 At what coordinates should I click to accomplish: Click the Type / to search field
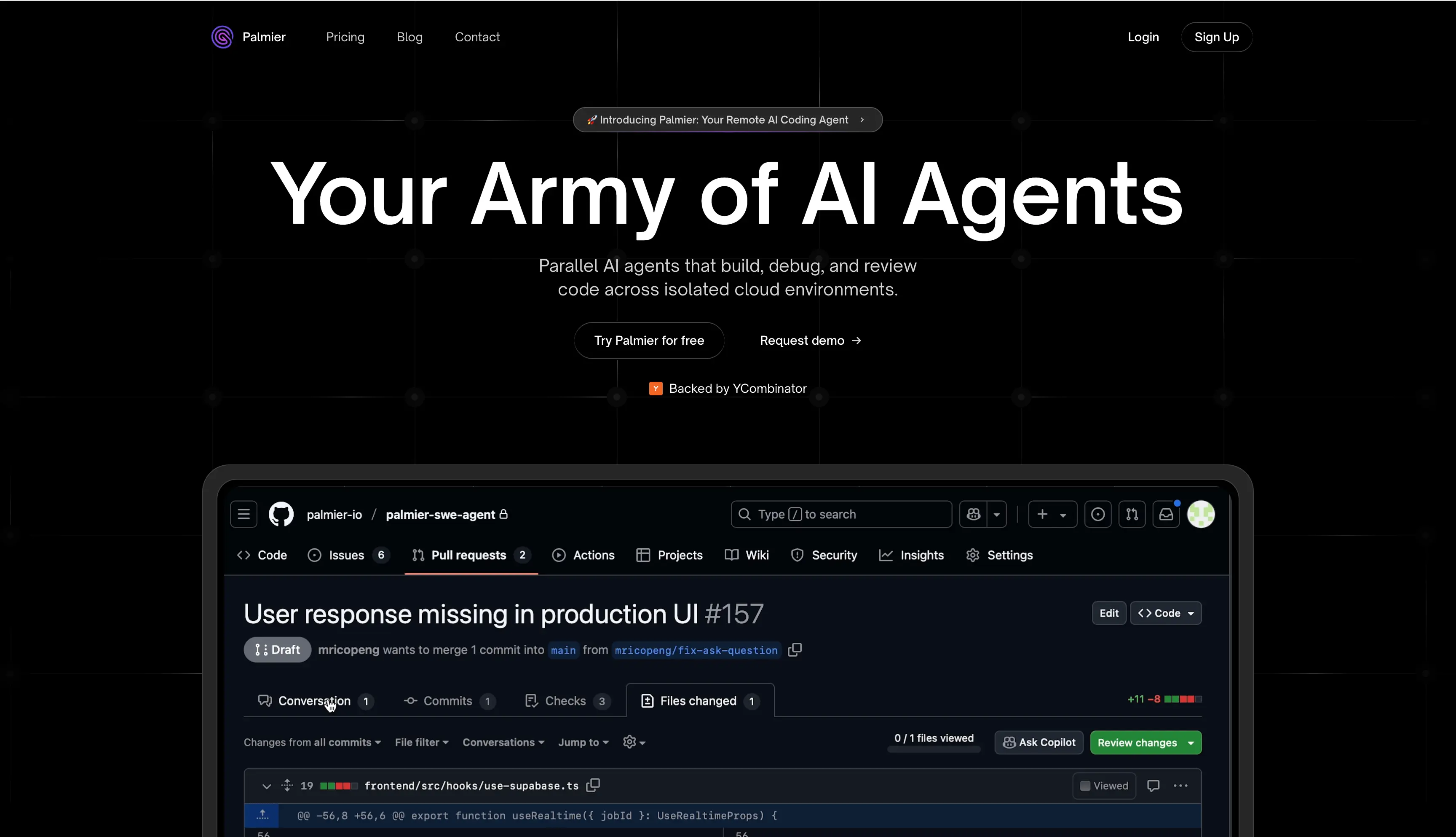tap(840, 514)
